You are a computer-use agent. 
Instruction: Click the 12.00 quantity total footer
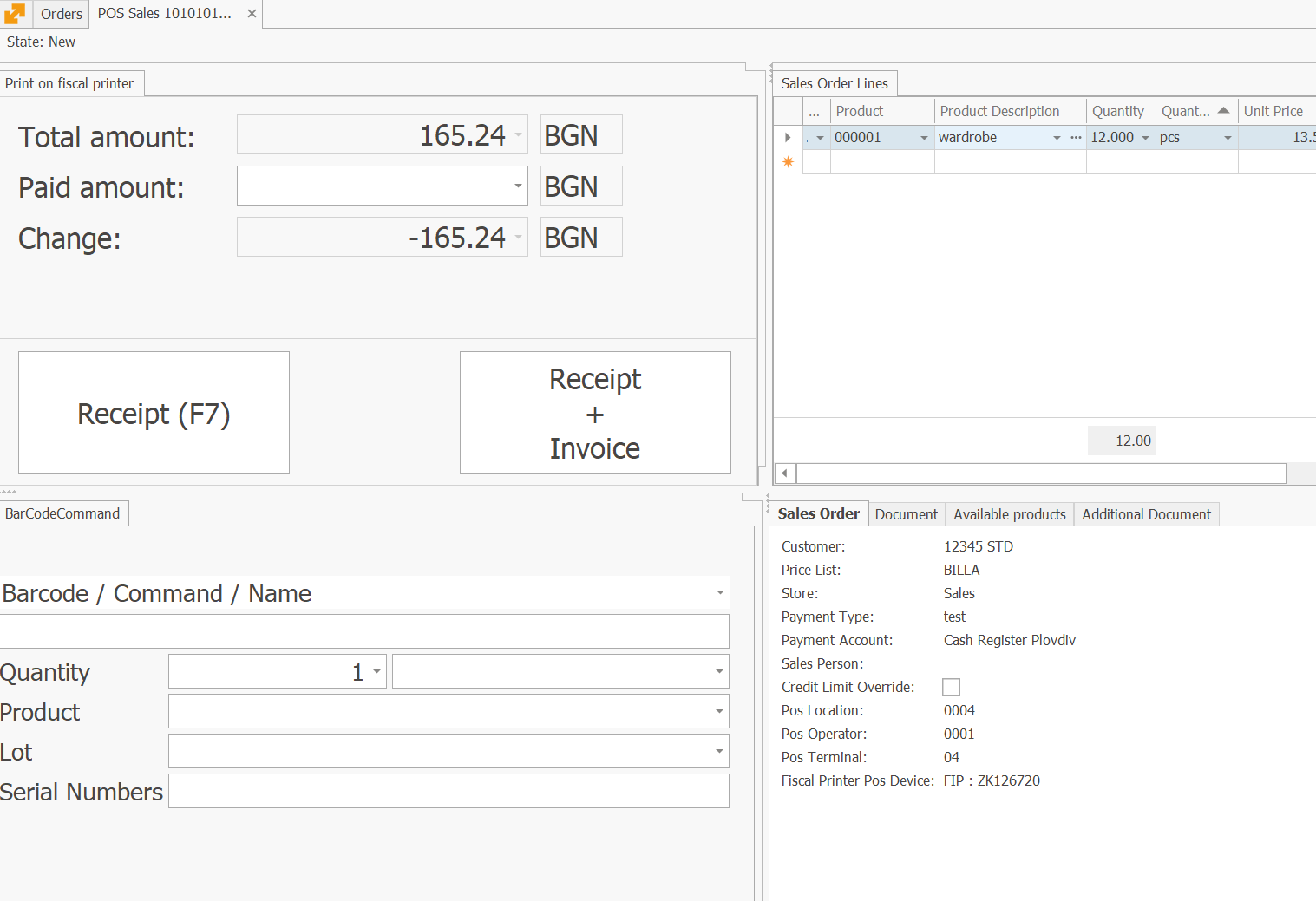1122,441
